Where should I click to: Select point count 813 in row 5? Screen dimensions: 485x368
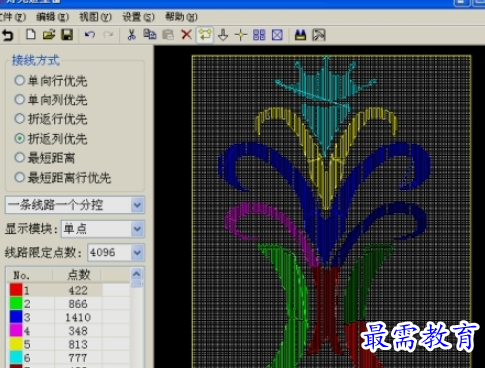[78, 344]
